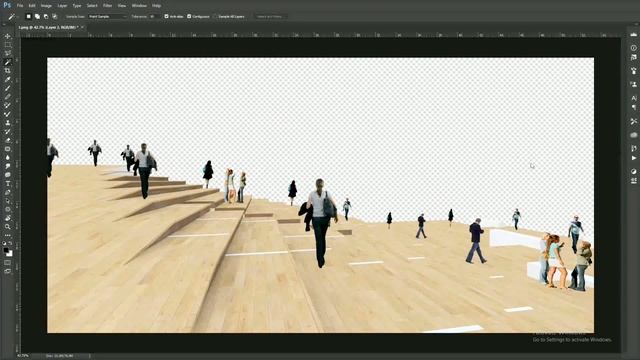Image resolution: width=640 pixels, height=360 pixels.
Task: Select the Crop tool
Action: coord(7,71)
